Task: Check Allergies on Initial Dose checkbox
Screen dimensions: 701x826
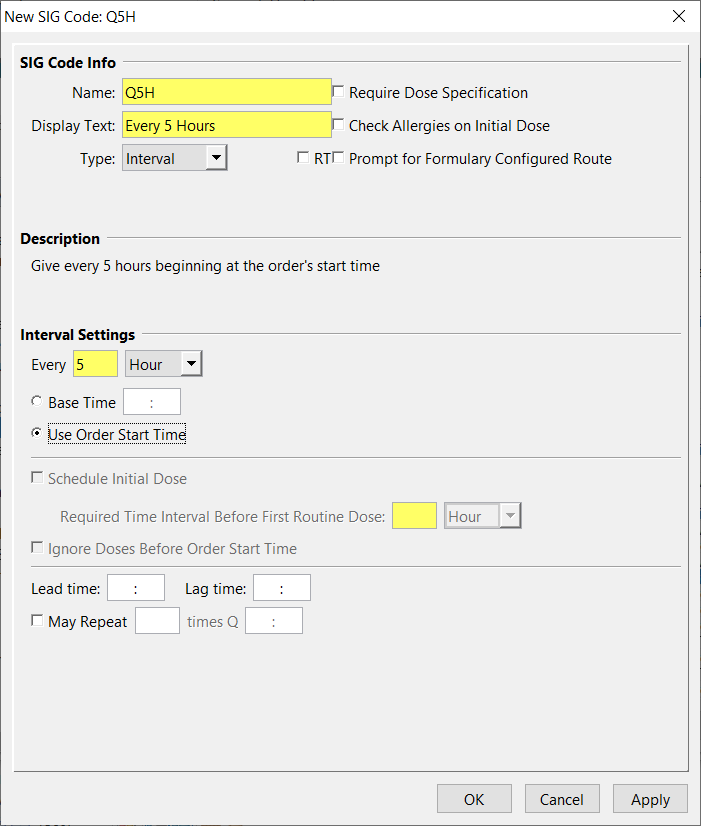Action: pyautogui.click(x=338, y=125)
